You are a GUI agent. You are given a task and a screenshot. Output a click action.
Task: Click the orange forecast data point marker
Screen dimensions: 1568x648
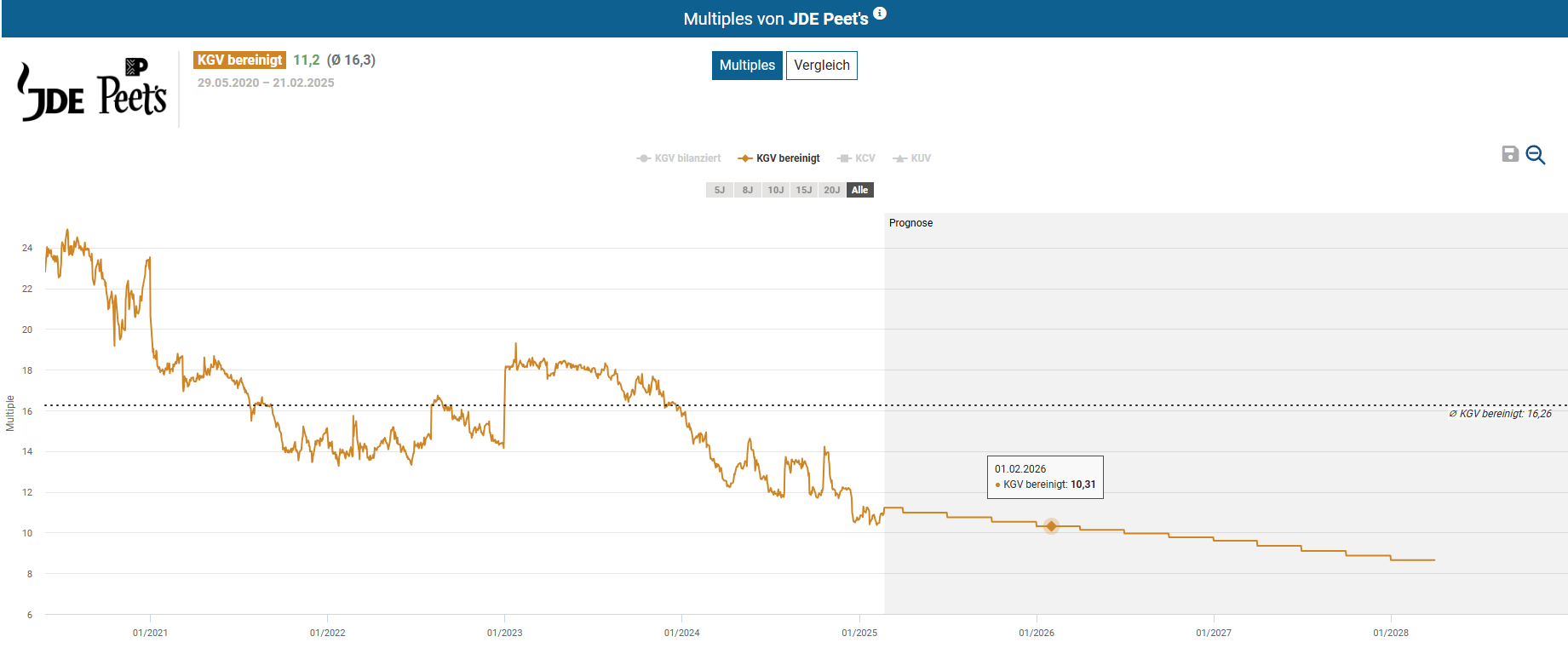(x=1051, y=526)
